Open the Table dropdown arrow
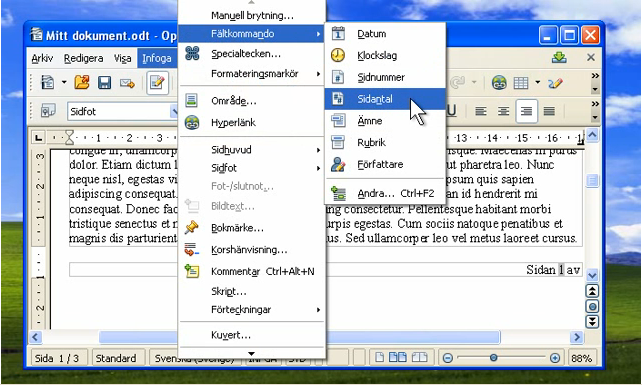The width and height of the screenshot is (642, 385). coord(538,83)
